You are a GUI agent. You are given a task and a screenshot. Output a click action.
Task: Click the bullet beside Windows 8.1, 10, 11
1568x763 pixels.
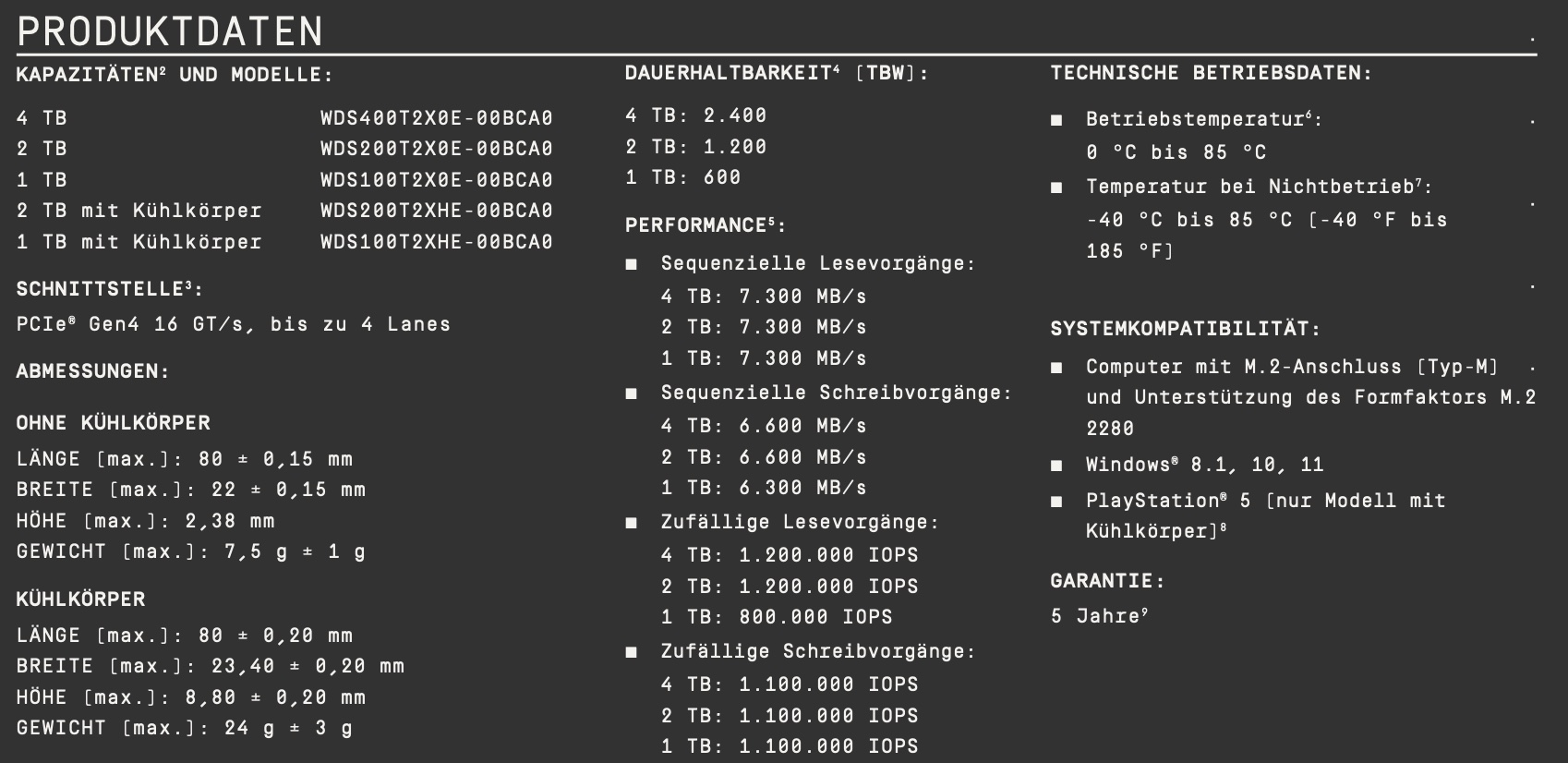point(1056,466)
